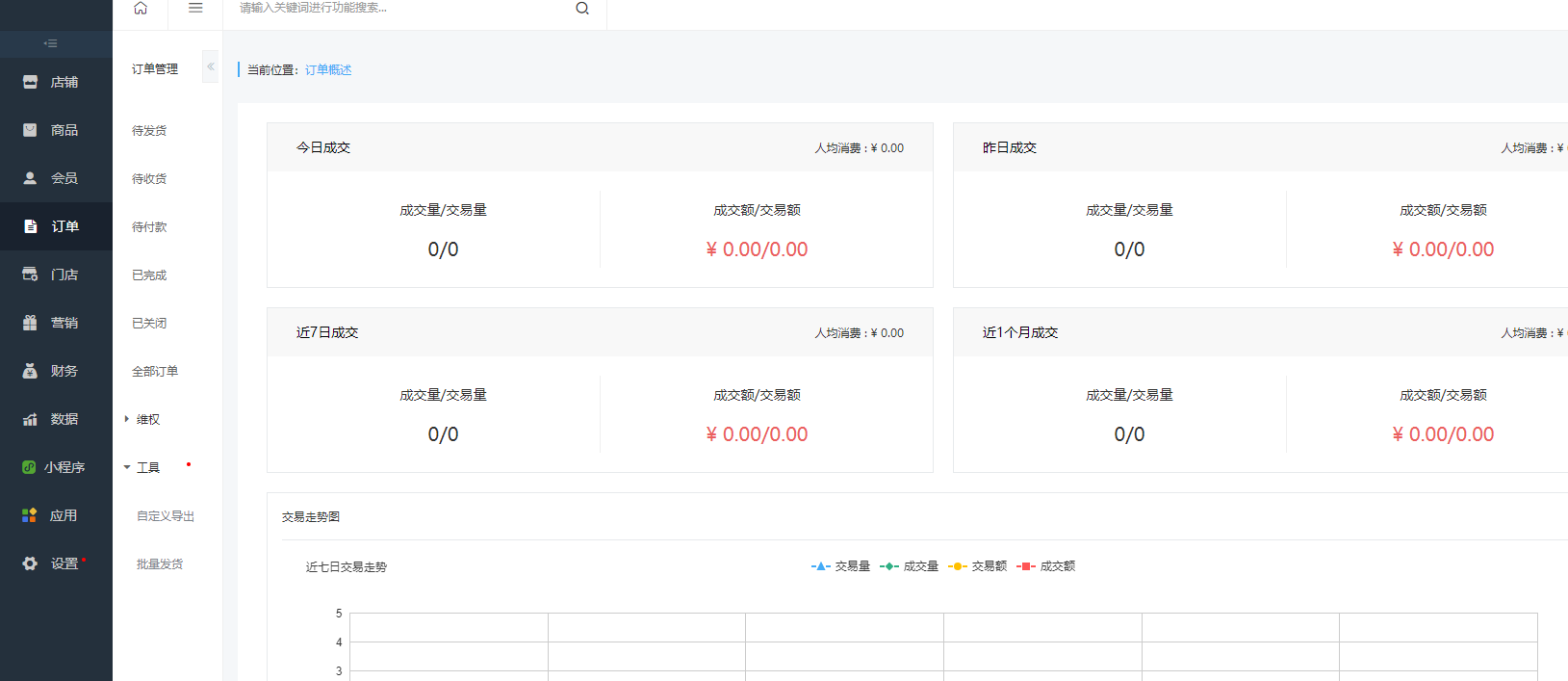Collapse the 工具 submenu
Screen dimensions: 1568x681
pyautogui.click(x=127, y=467)
